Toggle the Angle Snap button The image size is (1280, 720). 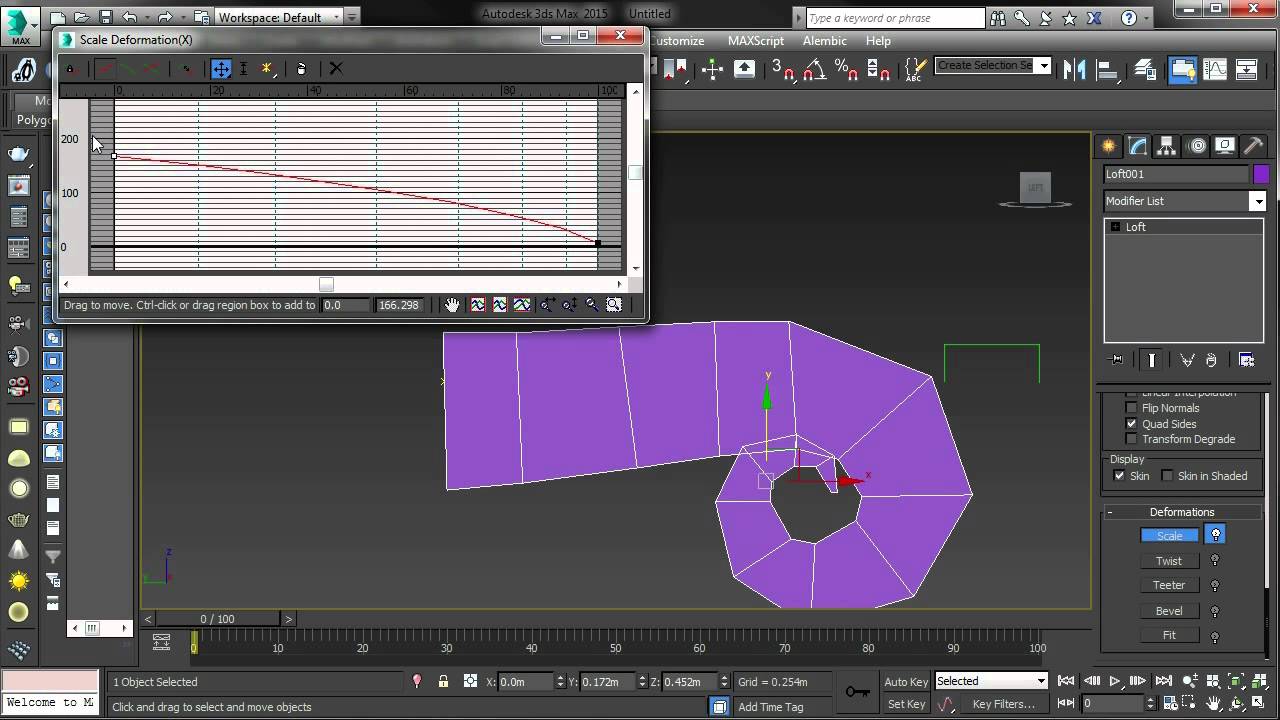(814, 69)
